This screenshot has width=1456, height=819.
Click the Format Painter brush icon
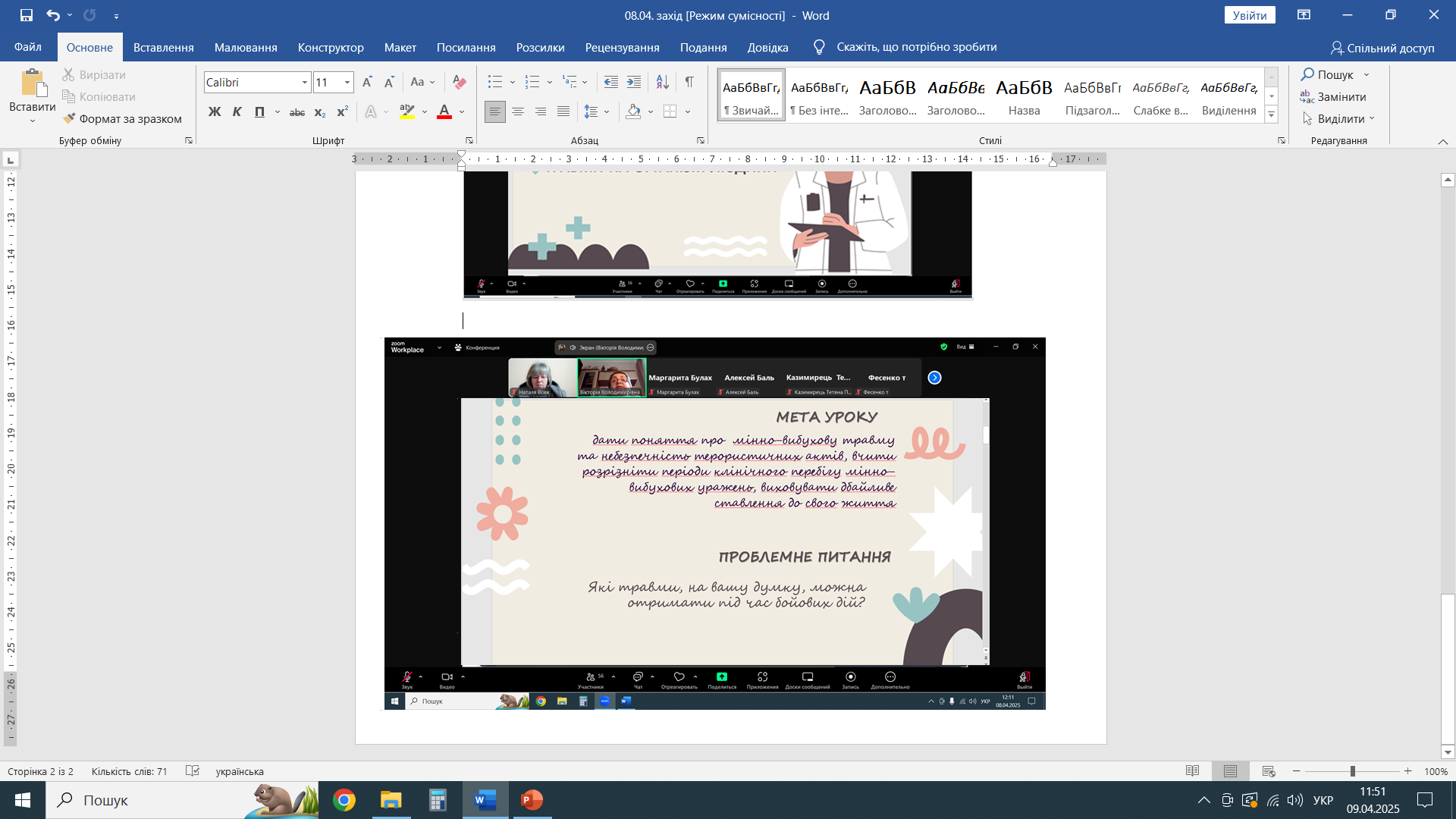coord(70,118)
